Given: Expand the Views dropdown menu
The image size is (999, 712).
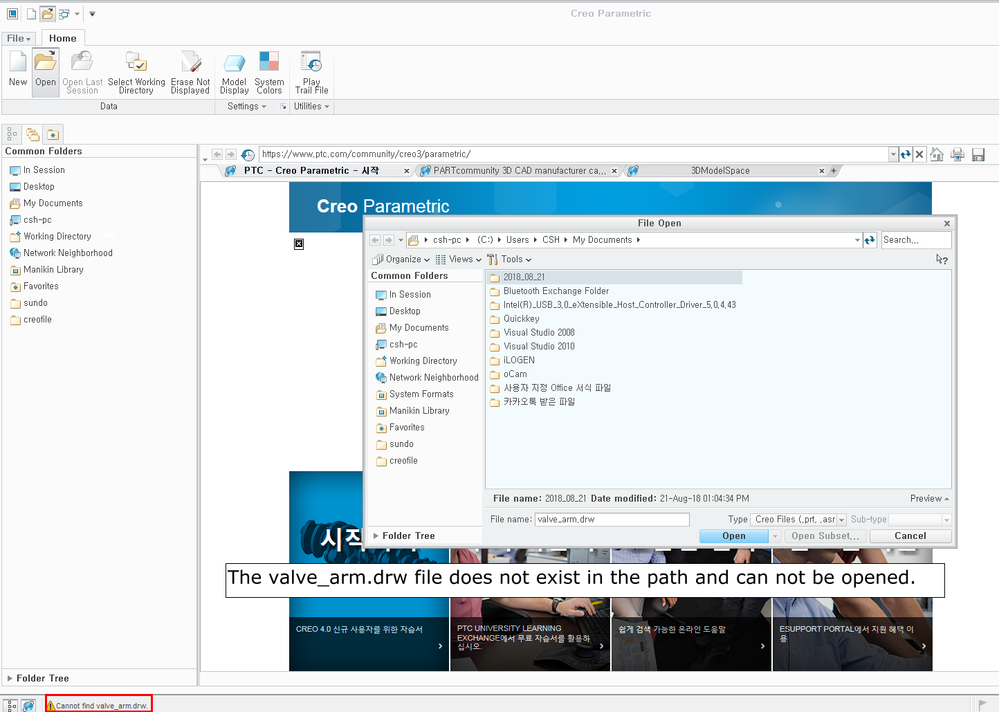Looking at the screenshot, I should tap(459, 259).
